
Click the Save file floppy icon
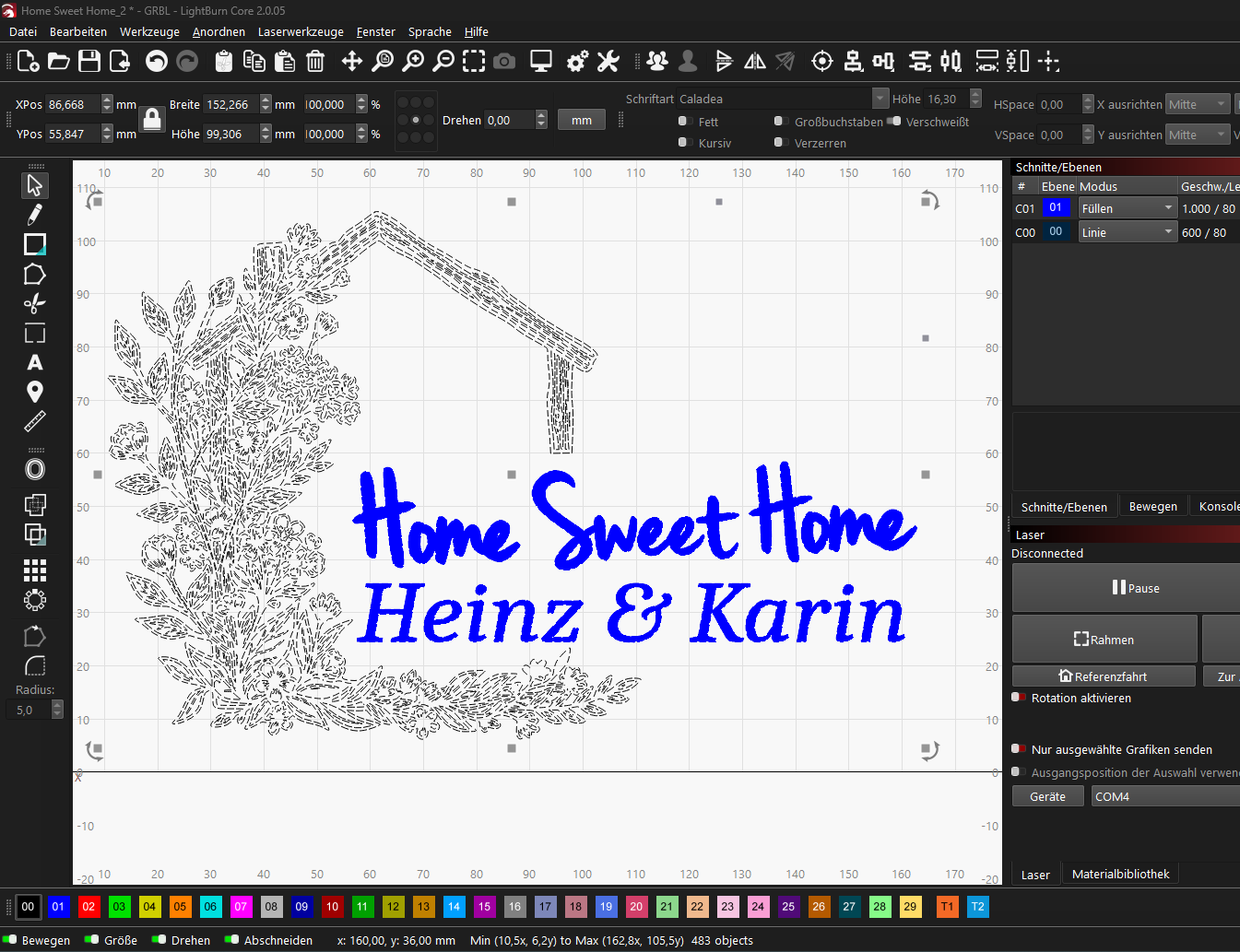pos(89,62)
